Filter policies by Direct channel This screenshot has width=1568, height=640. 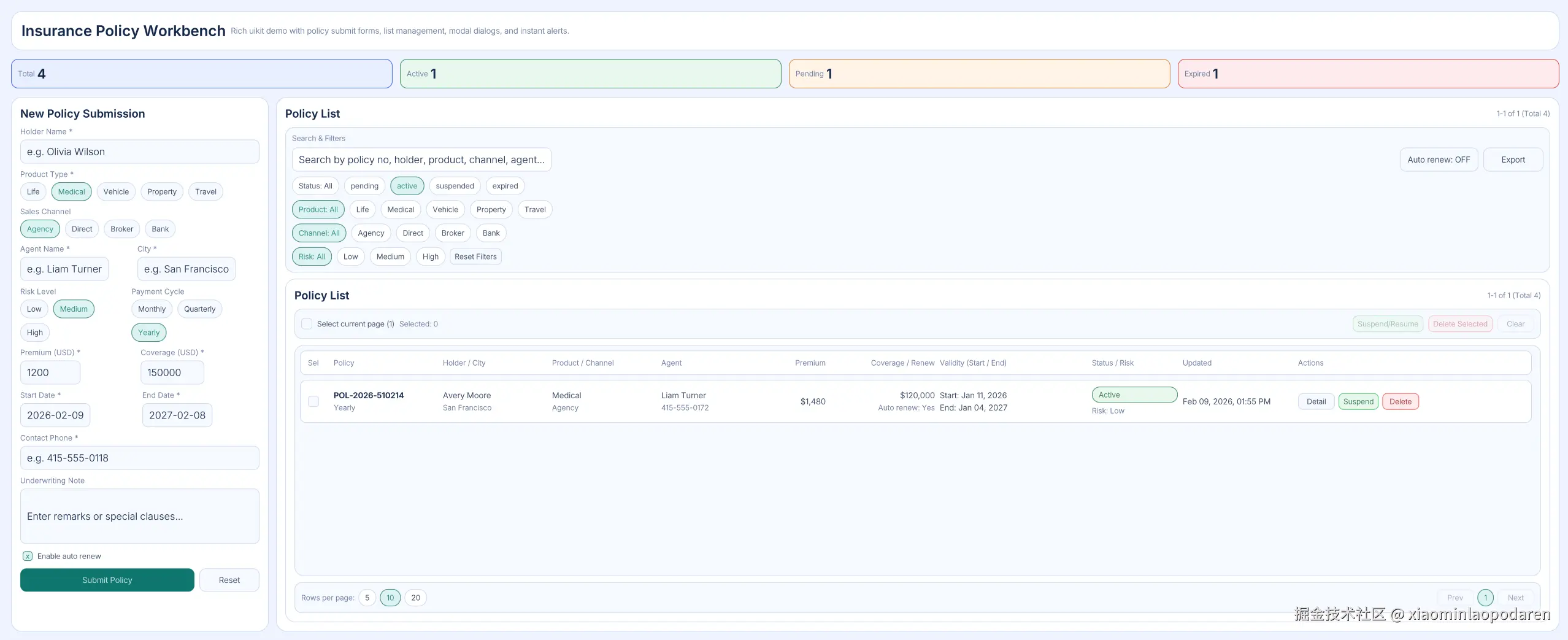tap(413, 233)
